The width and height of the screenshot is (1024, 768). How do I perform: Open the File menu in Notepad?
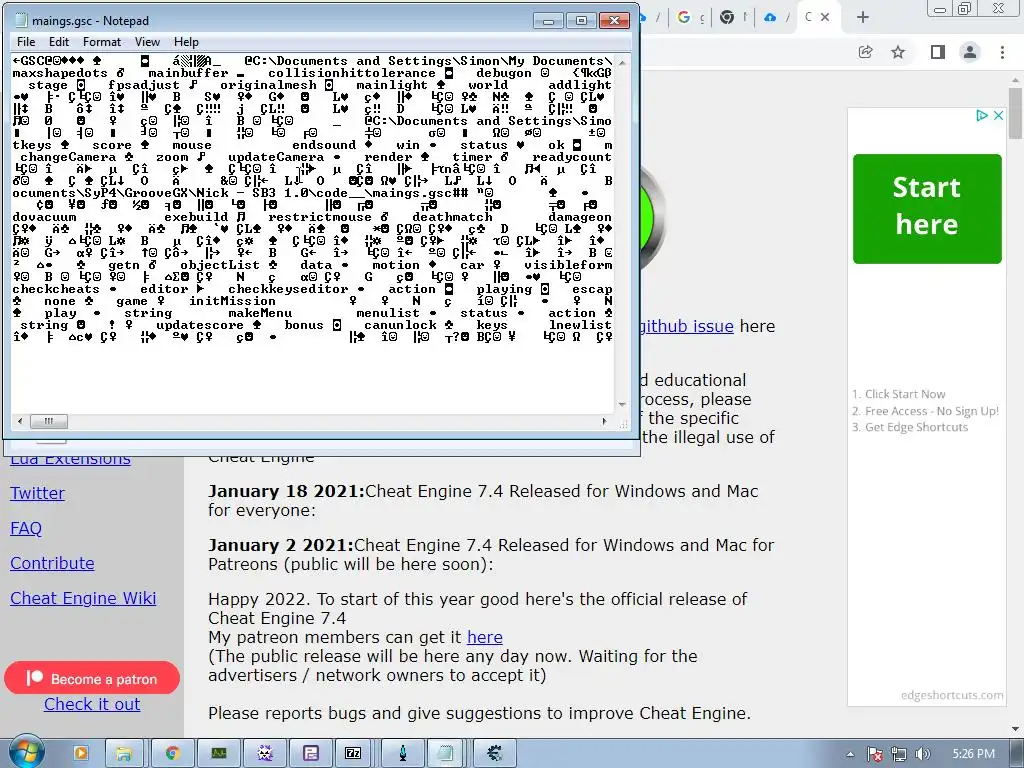[26, 42]
